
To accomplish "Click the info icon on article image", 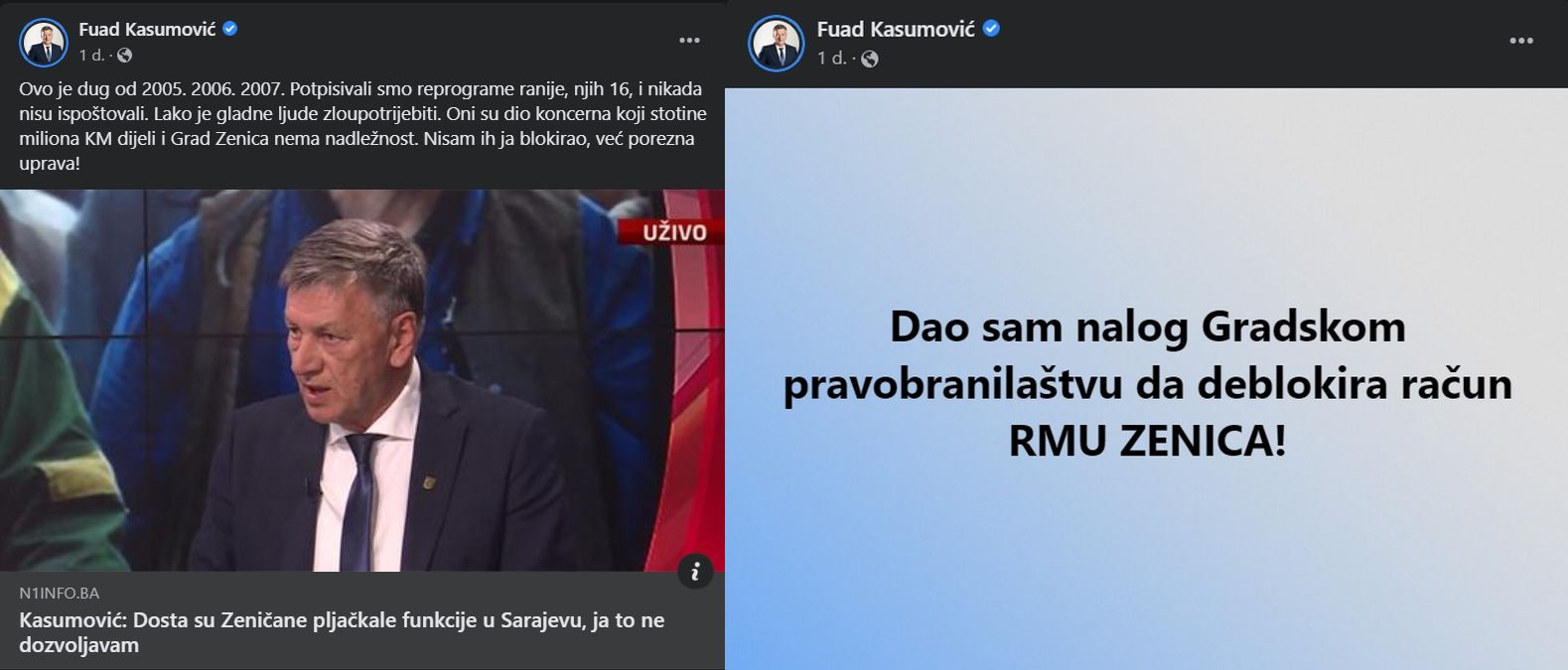I will pos(695,571).
